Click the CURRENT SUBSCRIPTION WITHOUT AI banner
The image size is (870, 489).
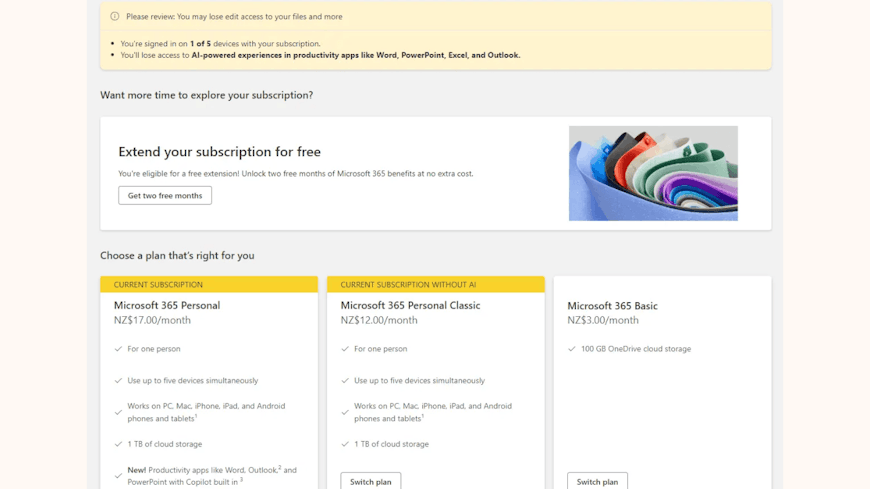(436, 284)
